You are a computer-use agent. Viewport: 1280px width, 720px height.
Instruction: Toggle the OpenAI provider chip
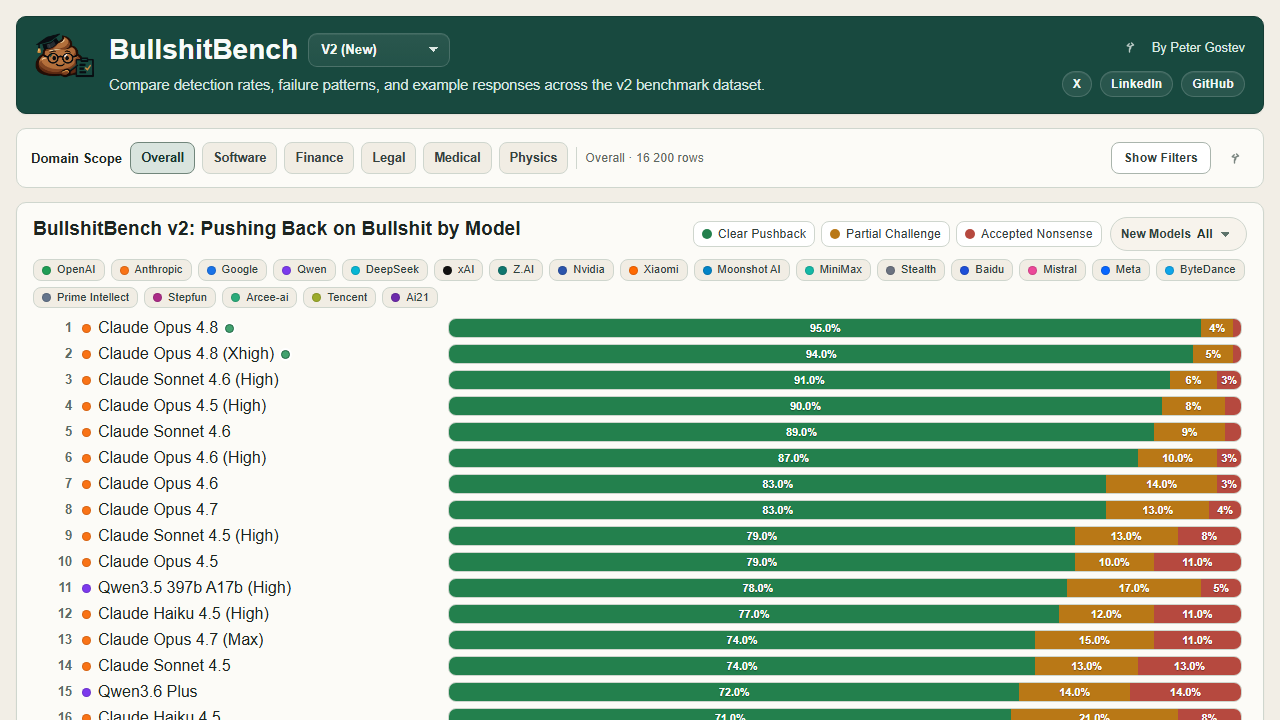68,270
